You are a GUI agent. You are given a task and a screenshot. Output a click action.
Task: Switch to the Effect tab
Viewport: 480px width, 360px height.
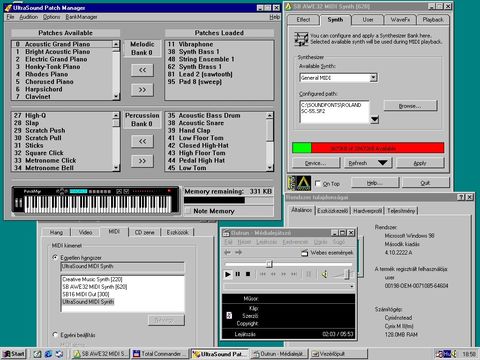tap(303, 20)
